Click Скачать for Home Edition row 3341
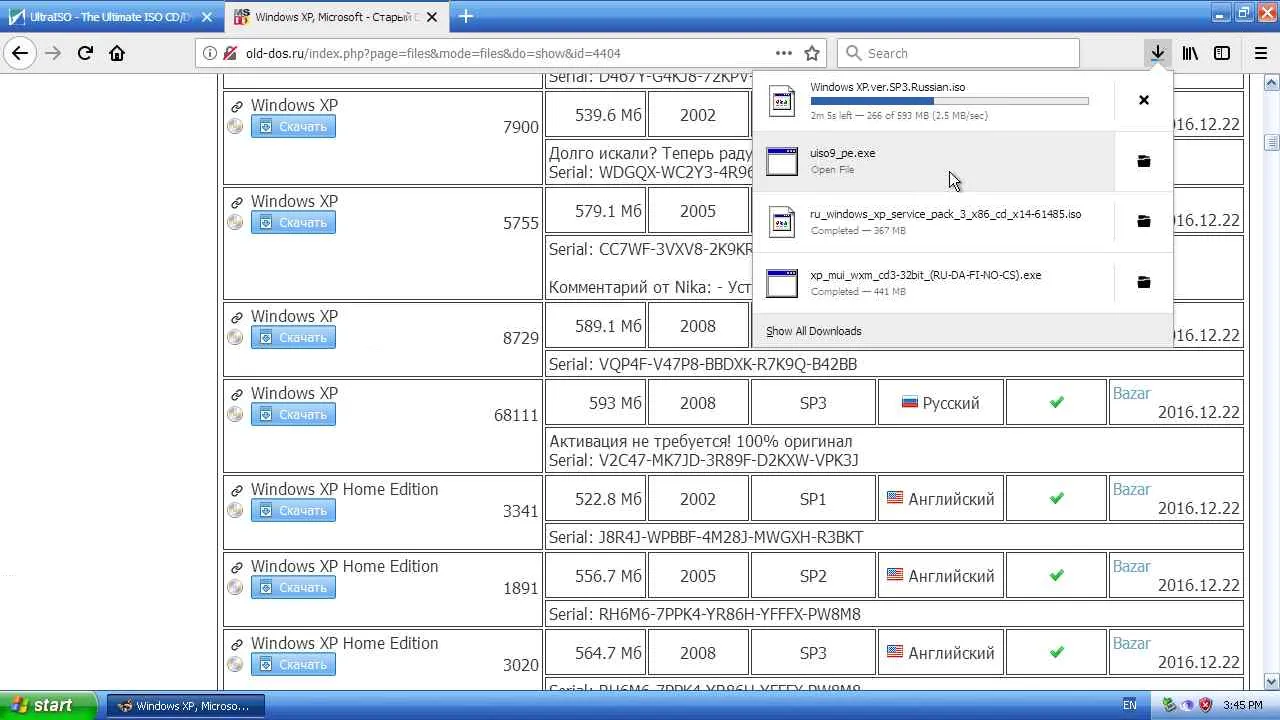The width and height of the screenshot is (1280, 720). 293,510
